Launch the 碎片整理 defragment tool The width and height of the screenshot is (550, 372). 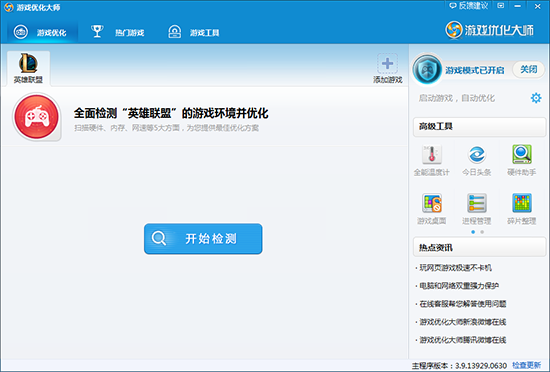tap(522, 203)
